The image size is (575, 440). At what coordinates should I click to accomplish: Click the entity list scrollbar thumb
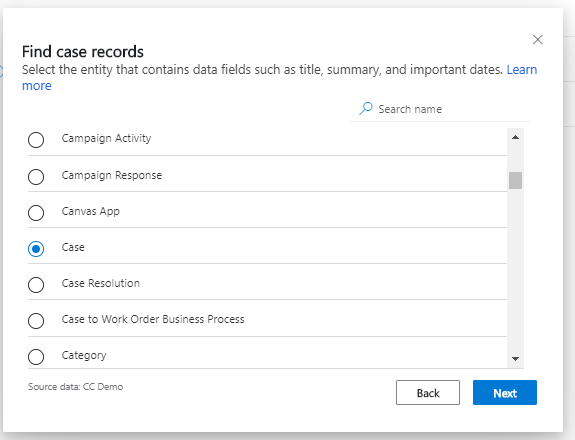tap(515, 180)
